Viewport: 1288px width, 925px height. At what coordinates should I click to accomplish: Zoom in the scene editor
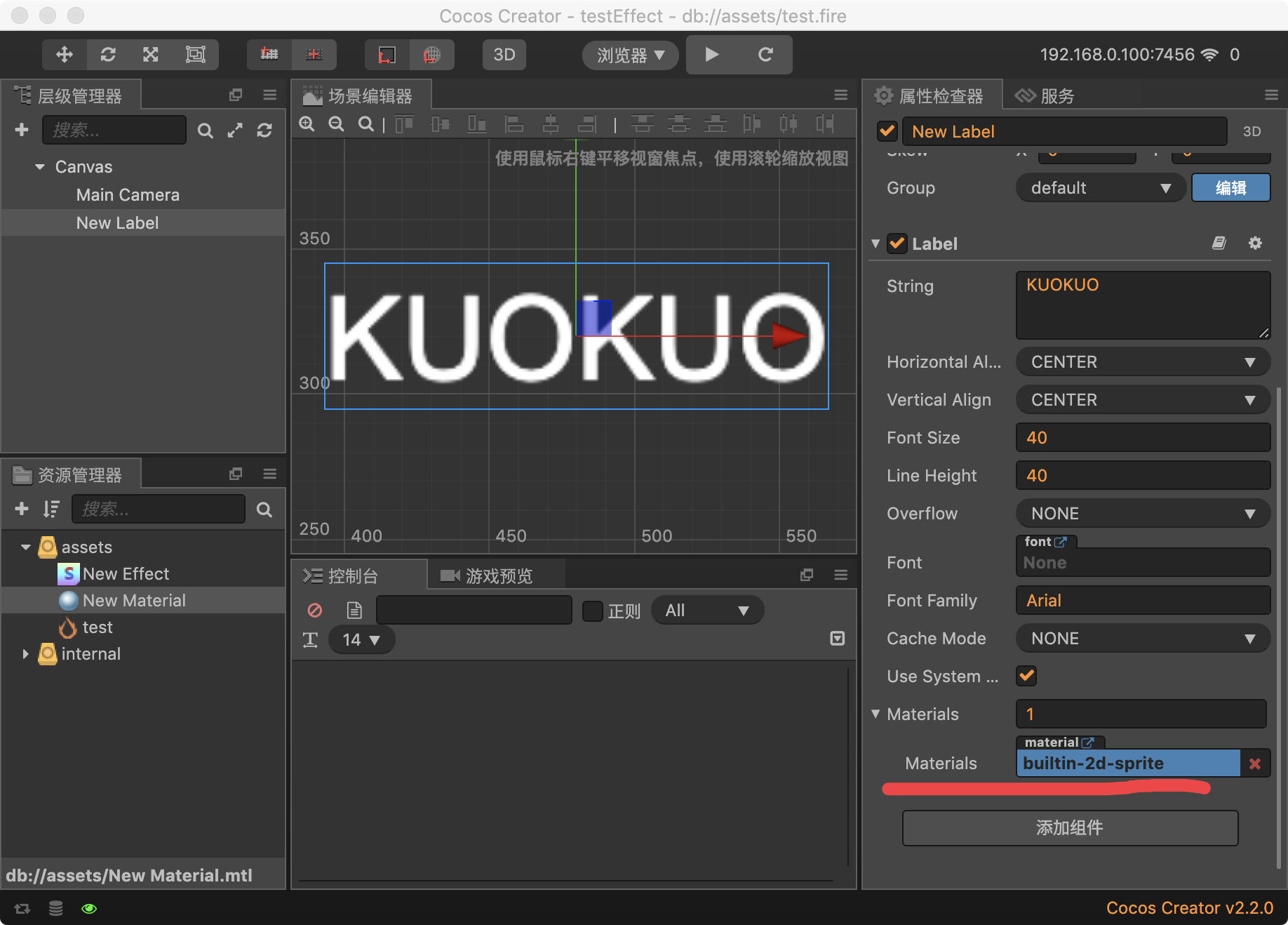point(307,124)
